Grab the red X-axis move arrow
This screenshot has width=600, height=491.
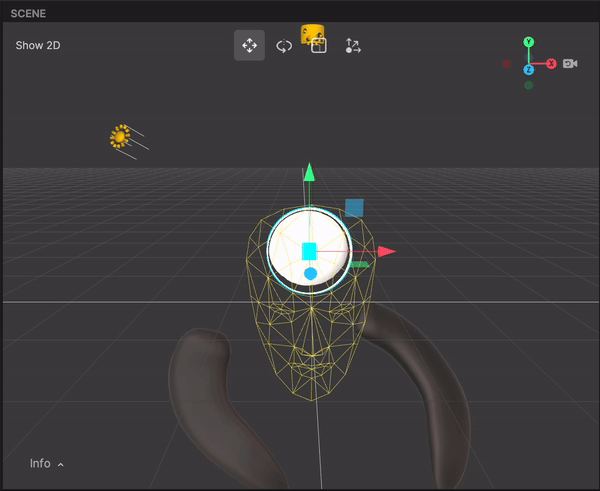tap(386, 251)
